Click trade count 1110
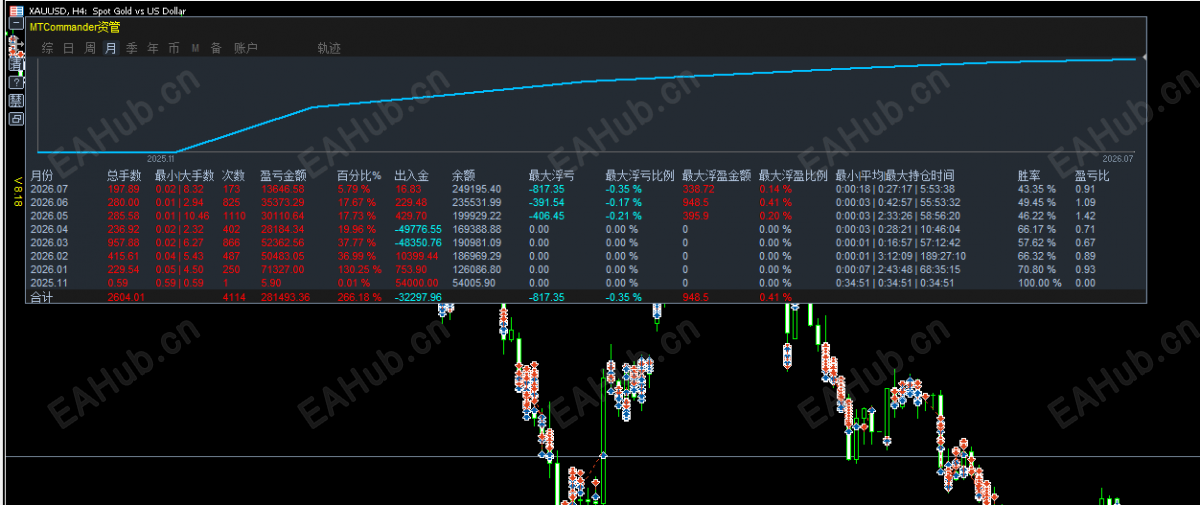This screenshot has width=1200, height=505. click(233, 215)
